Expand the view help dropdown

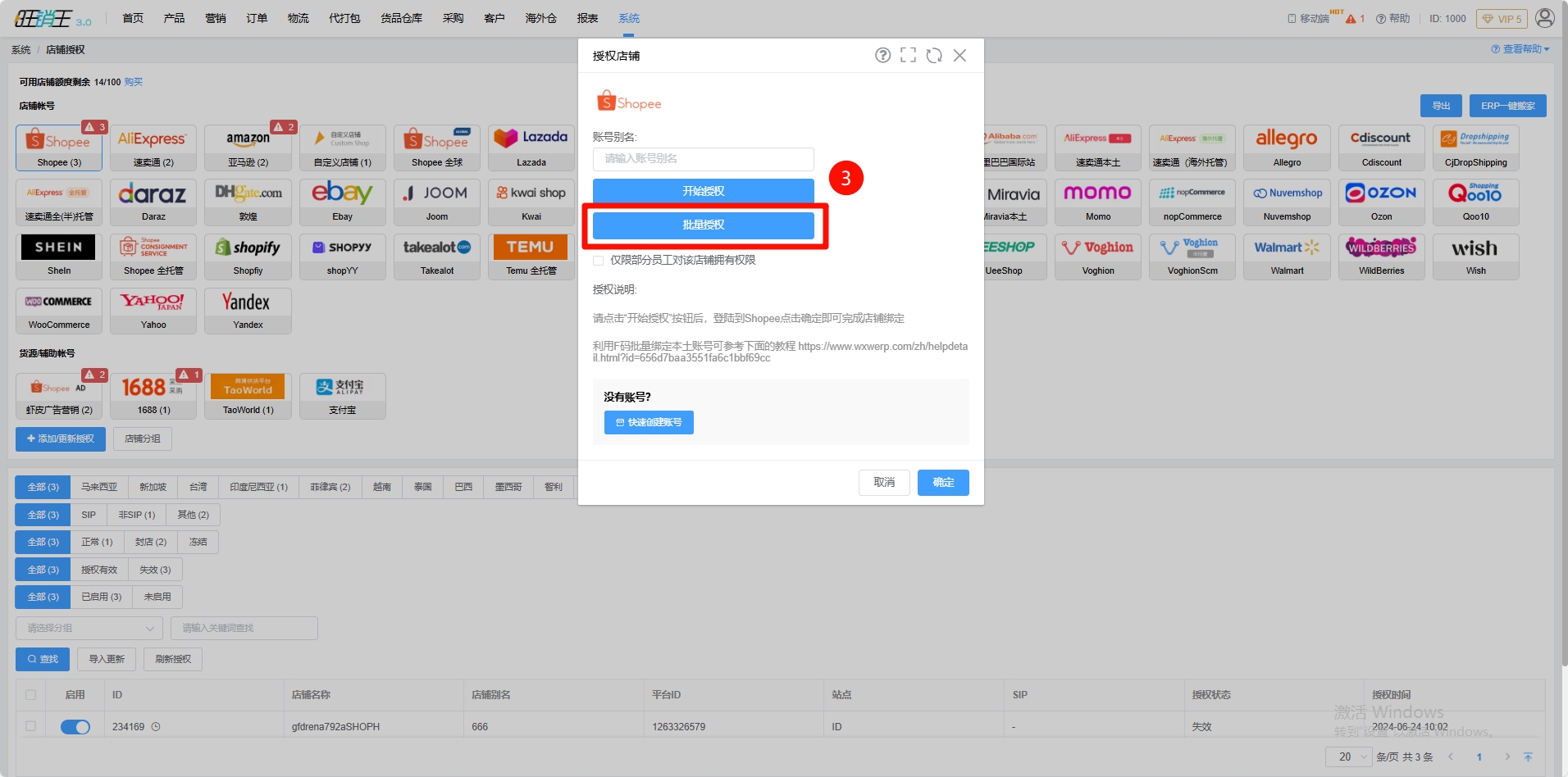point(1520,49)
